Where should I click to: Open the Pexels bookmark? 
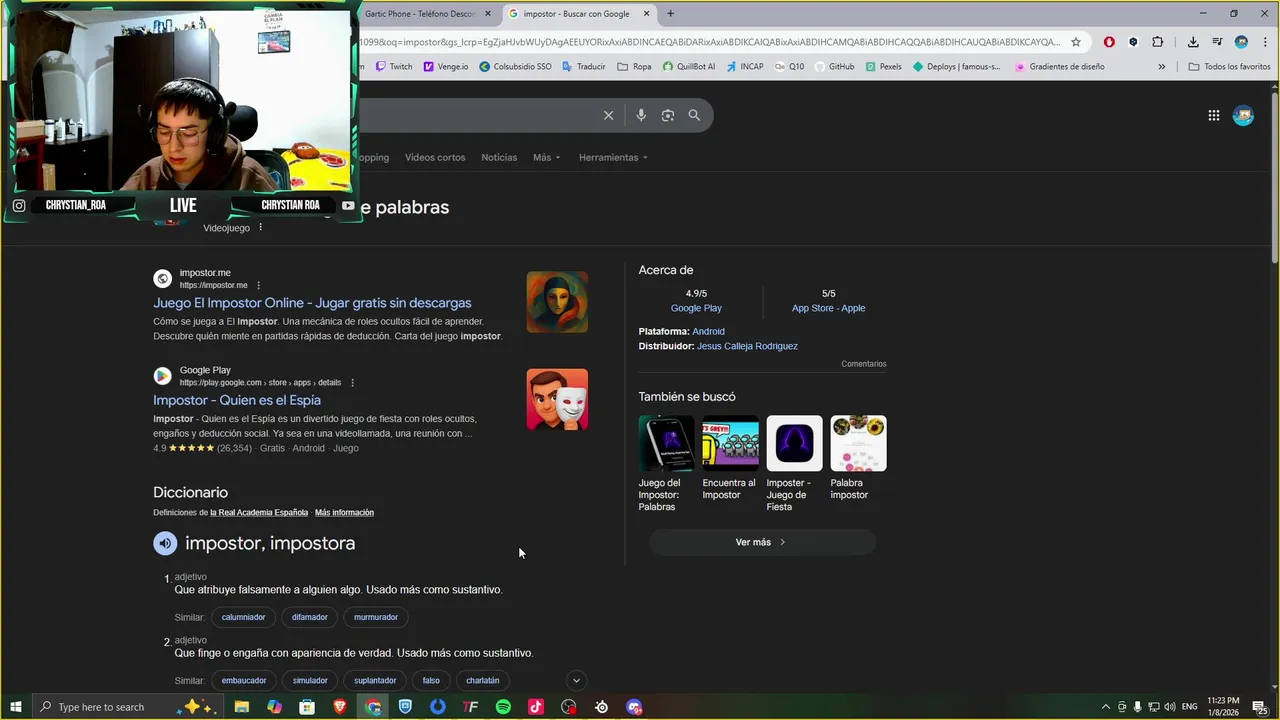coord(883,67)
